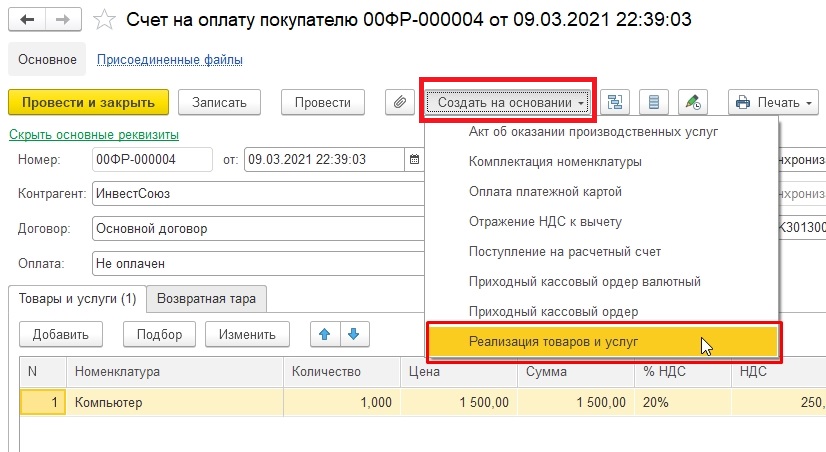This screenshot has height=452, width=826.
Task: Click the date field 09.03.2021 22:39:03
Action: 324,160
